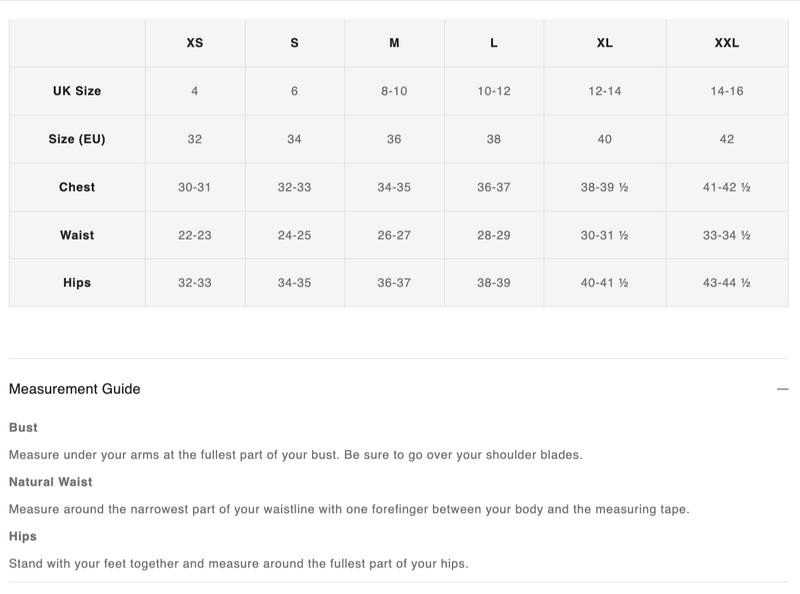Screen dimensions: 800x594
Task: Click the EU size 40 cell
Action: (605, 139)
